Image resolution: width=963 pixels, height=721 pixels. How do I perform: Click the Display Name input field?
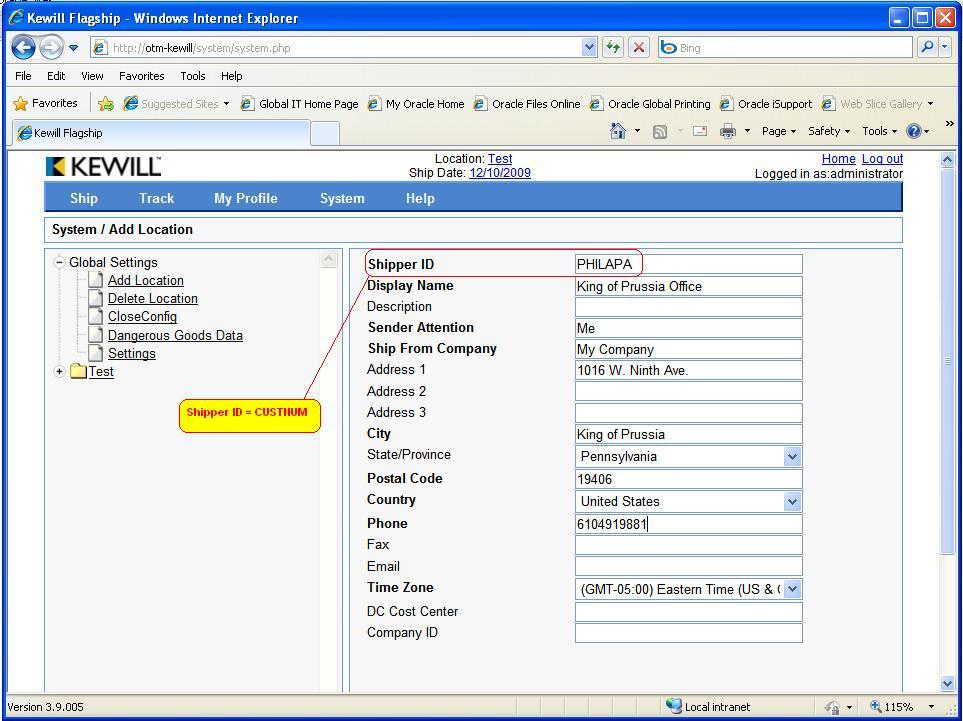click(688, 286)
